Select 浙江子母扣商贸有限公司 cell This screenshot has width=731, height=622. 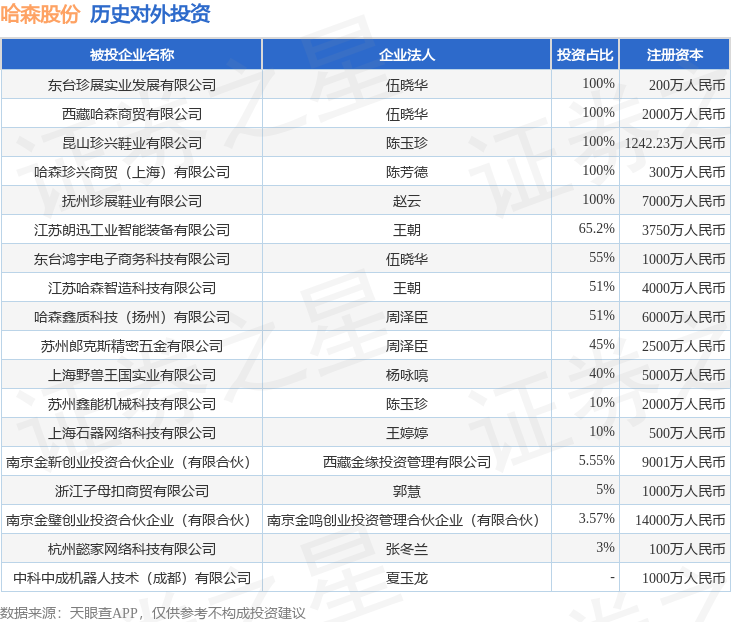132,491
